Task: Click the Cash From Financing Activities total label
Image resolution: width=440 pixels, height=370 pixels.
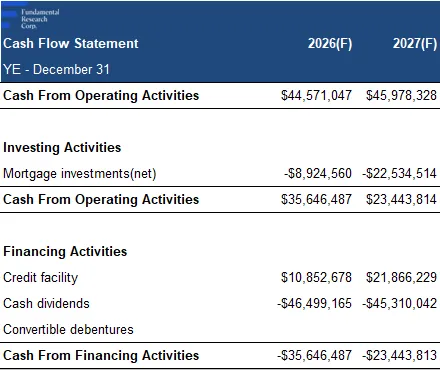Action: click(x=101, y=355)
